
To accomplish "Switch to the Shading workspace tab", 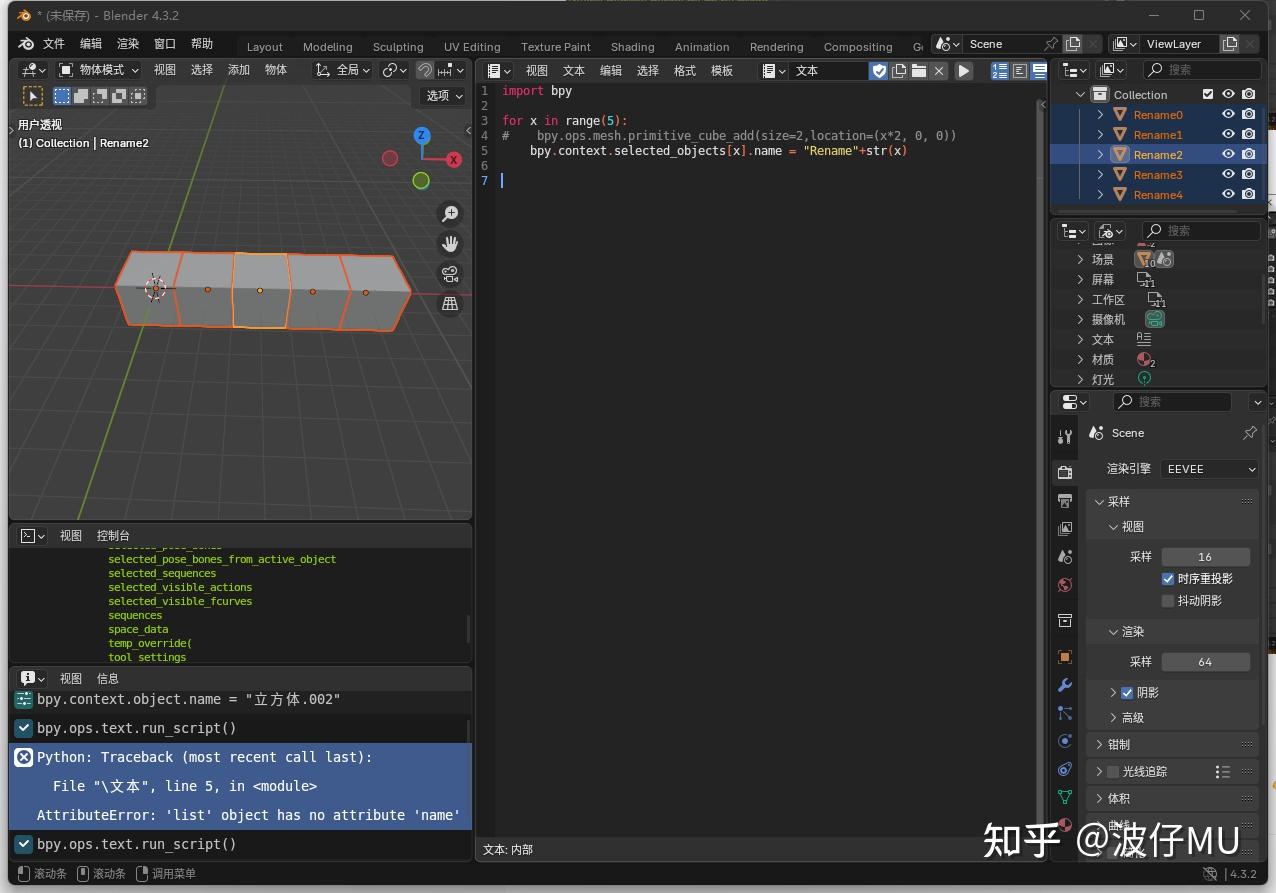I will click(632, 46).
